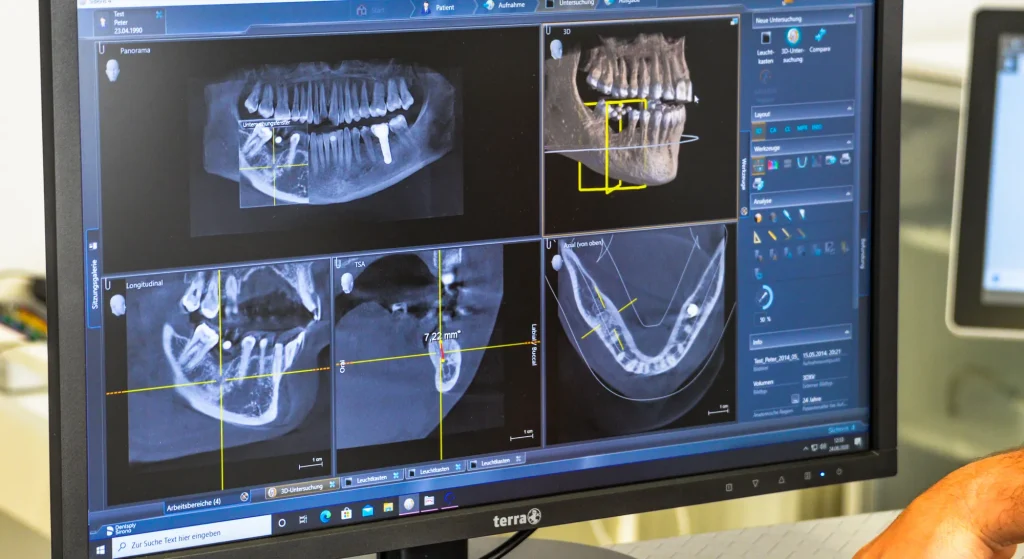
Task: Click the Dentsply Sirona logo button
Action: (121, 529)
